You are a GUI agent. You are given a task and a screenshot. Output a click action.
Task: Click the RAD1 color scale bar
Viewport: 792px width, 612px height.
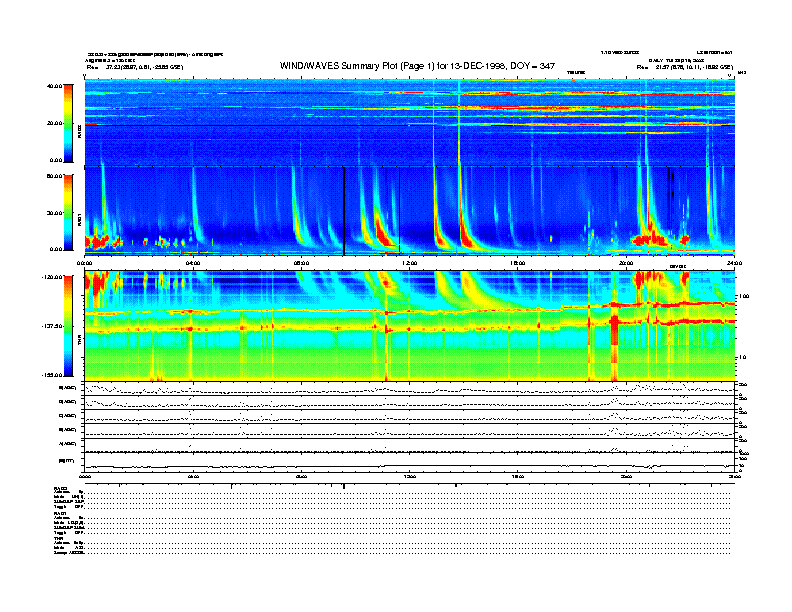tap(68, 212)
